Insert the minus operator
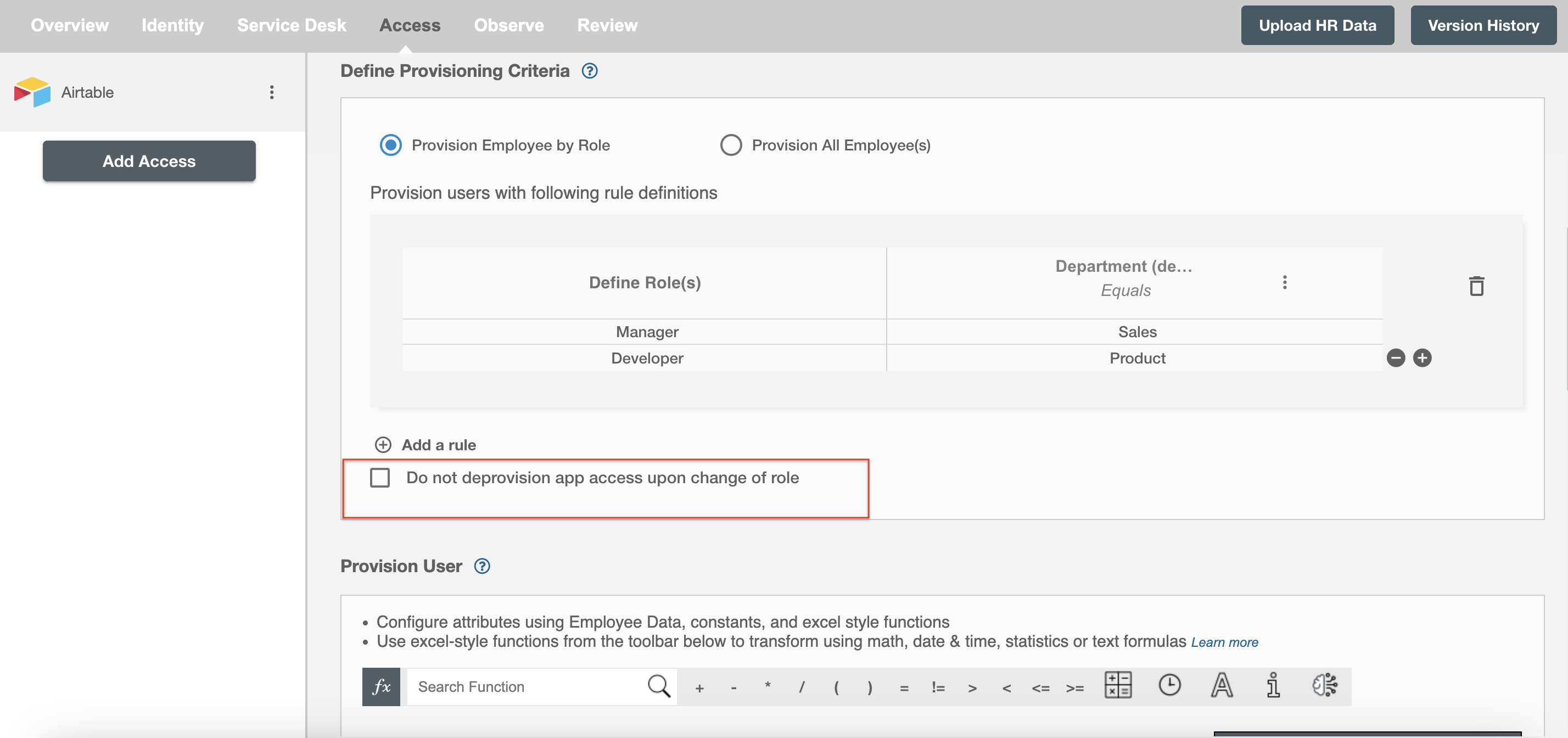1568x738 pixels. pyautogui.click(x=733, y=687)
